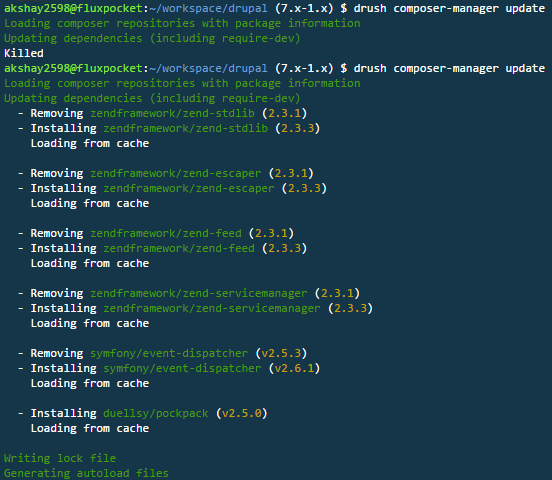
Task: Click zendframework/zend-stdlib on the Removing line
Action: pyautogui.click(x=172, y=113)
